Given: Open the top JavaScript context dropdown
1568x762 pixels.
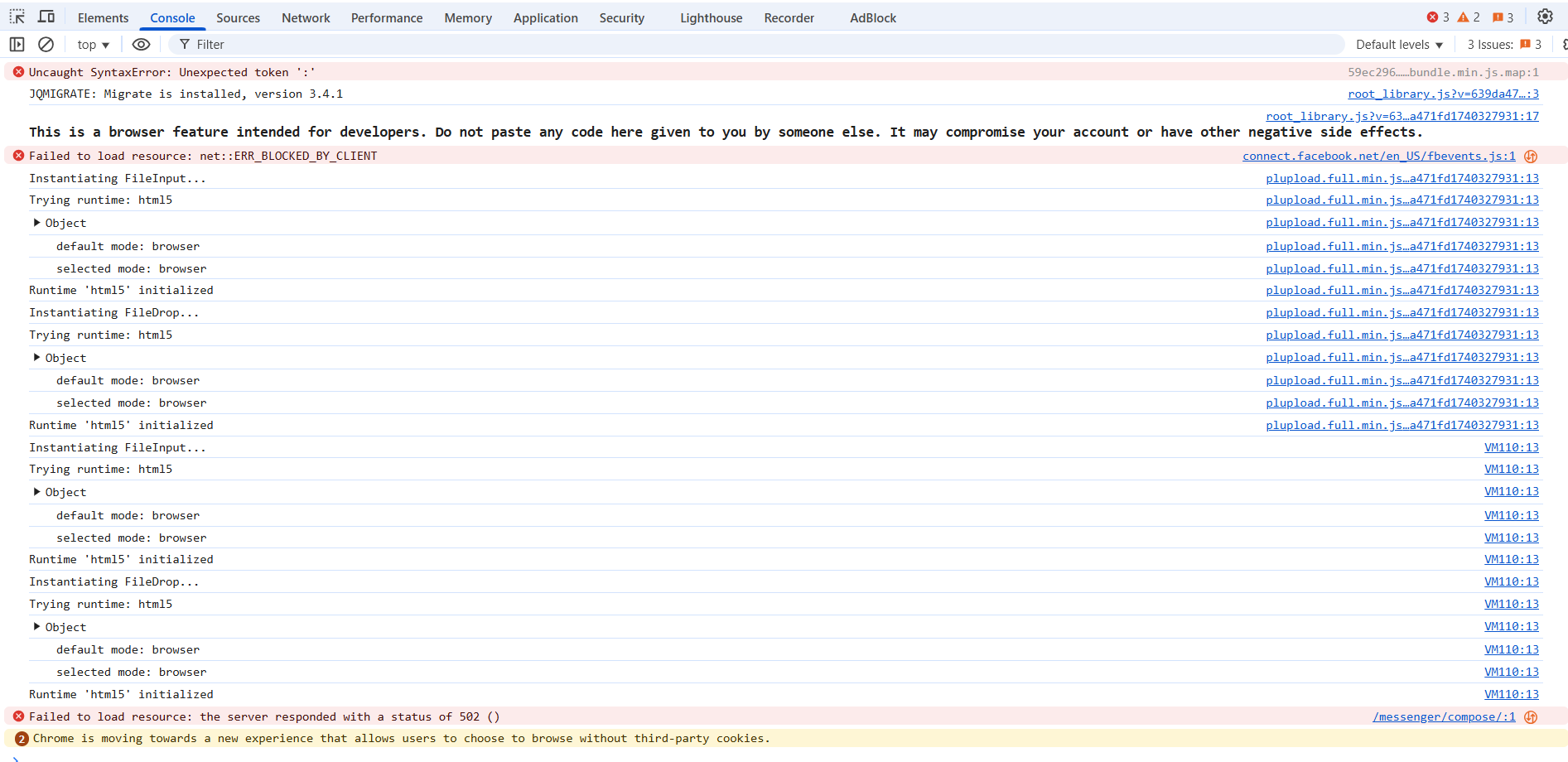Looking at the screenshot, I should click(x=93, y=45).
